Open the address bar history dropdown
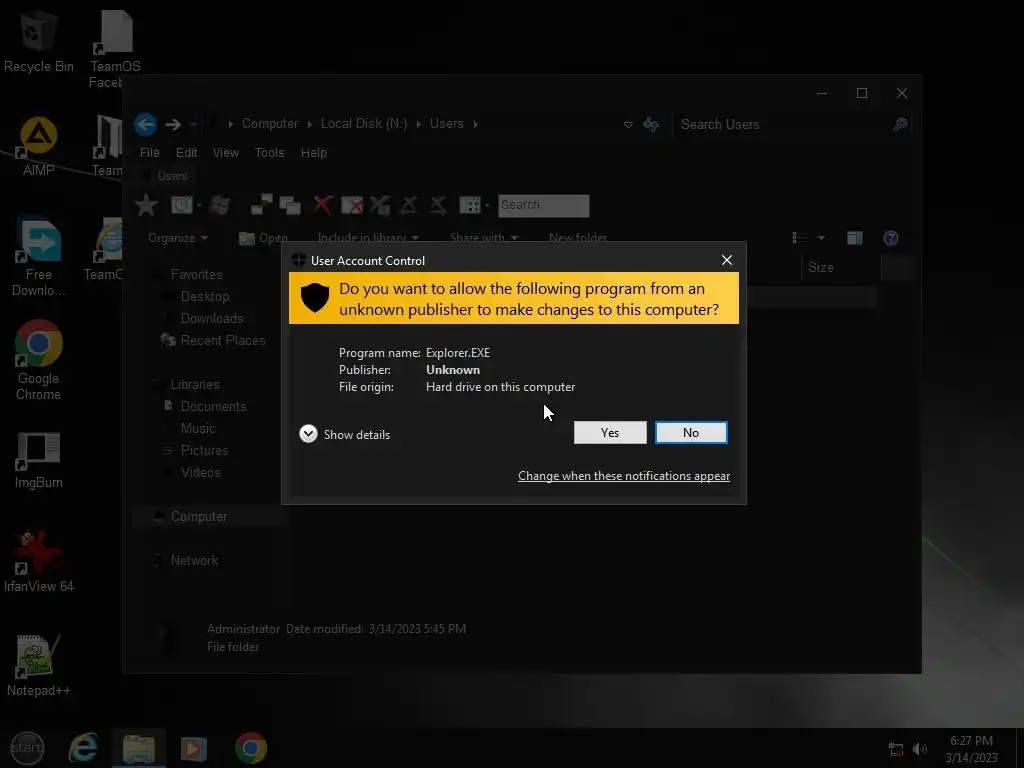The height and width of the screenshot is (768, 1024). click(x=628, y=124)
